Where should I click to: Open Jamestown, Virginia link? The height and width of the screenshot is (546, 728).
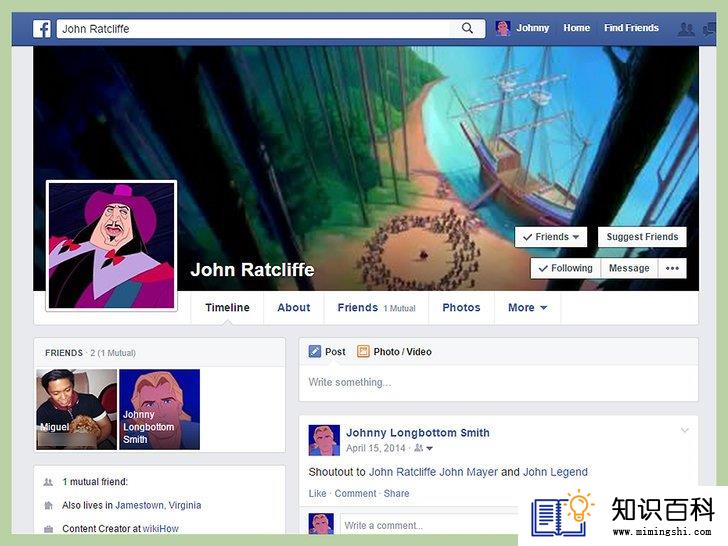point(158,505)
